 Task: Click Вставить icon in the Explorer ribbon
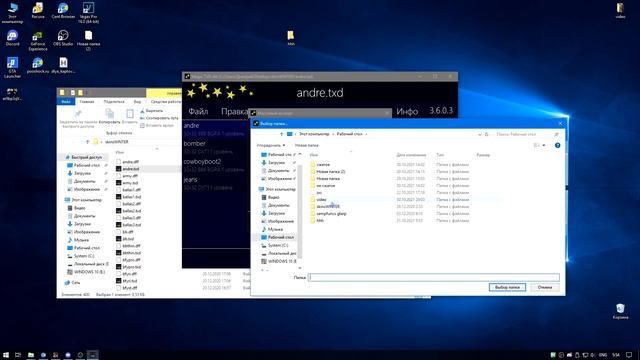pyautogui.click(x=130, y=116)
